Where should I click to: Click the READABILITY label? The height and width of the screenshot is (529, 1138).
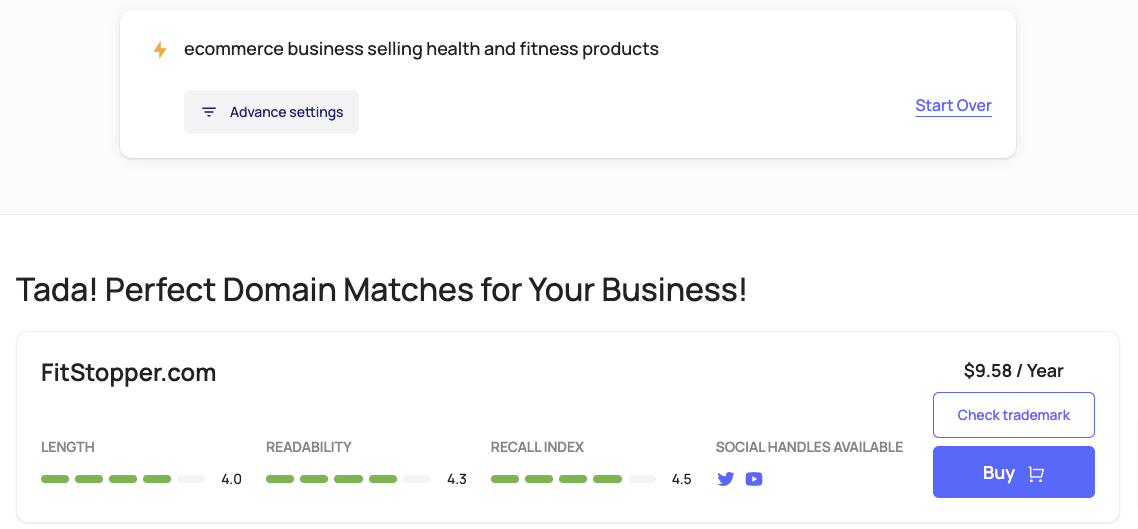pyautogui.click(x=309, y=447)
